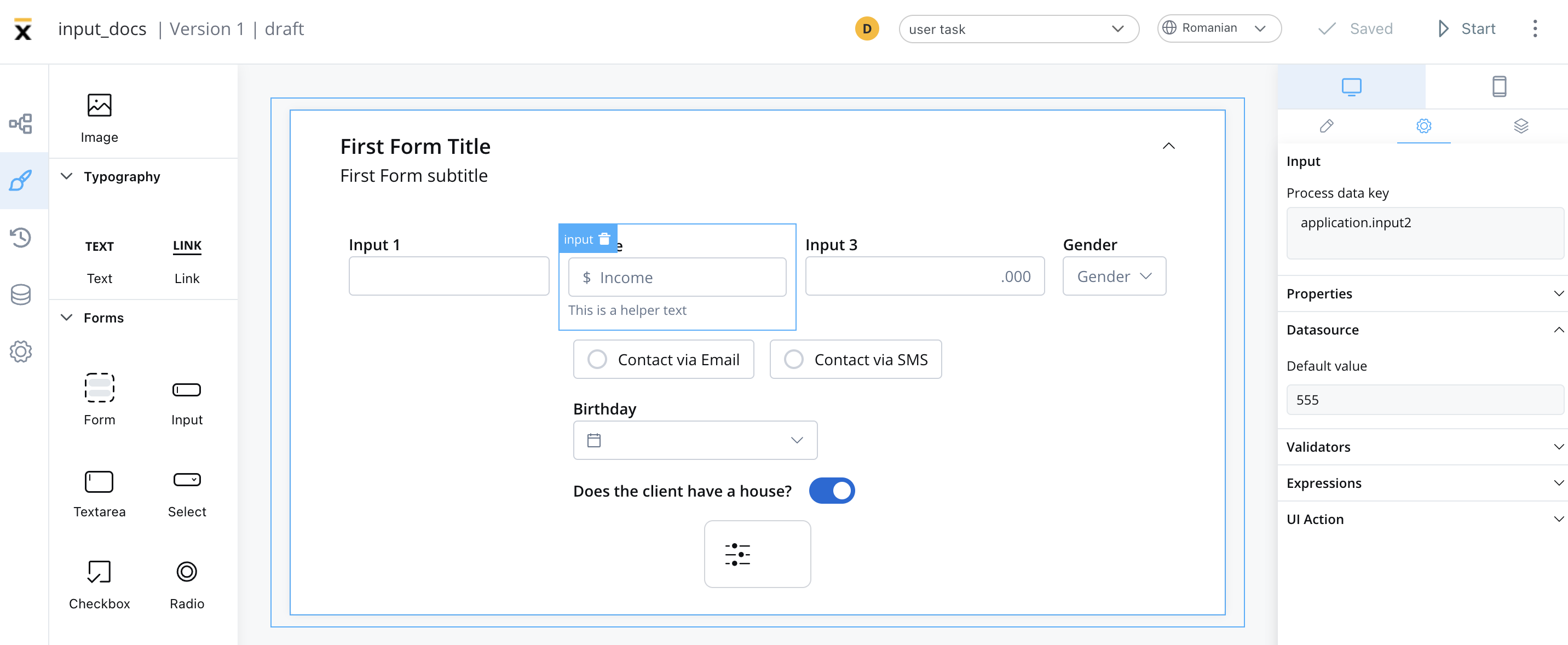Click the First Form subtitle text

pos(414,176)
